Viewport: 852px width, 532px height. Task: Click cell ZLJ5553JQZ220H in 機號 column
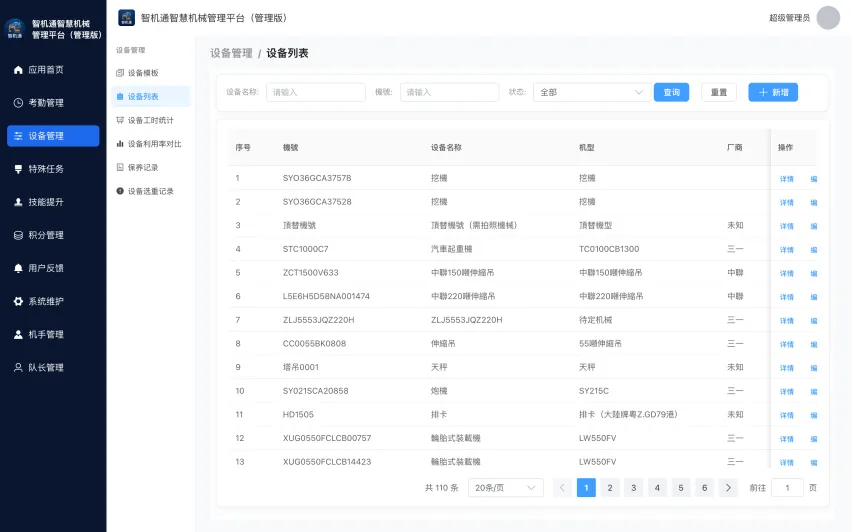pos(318,320)
